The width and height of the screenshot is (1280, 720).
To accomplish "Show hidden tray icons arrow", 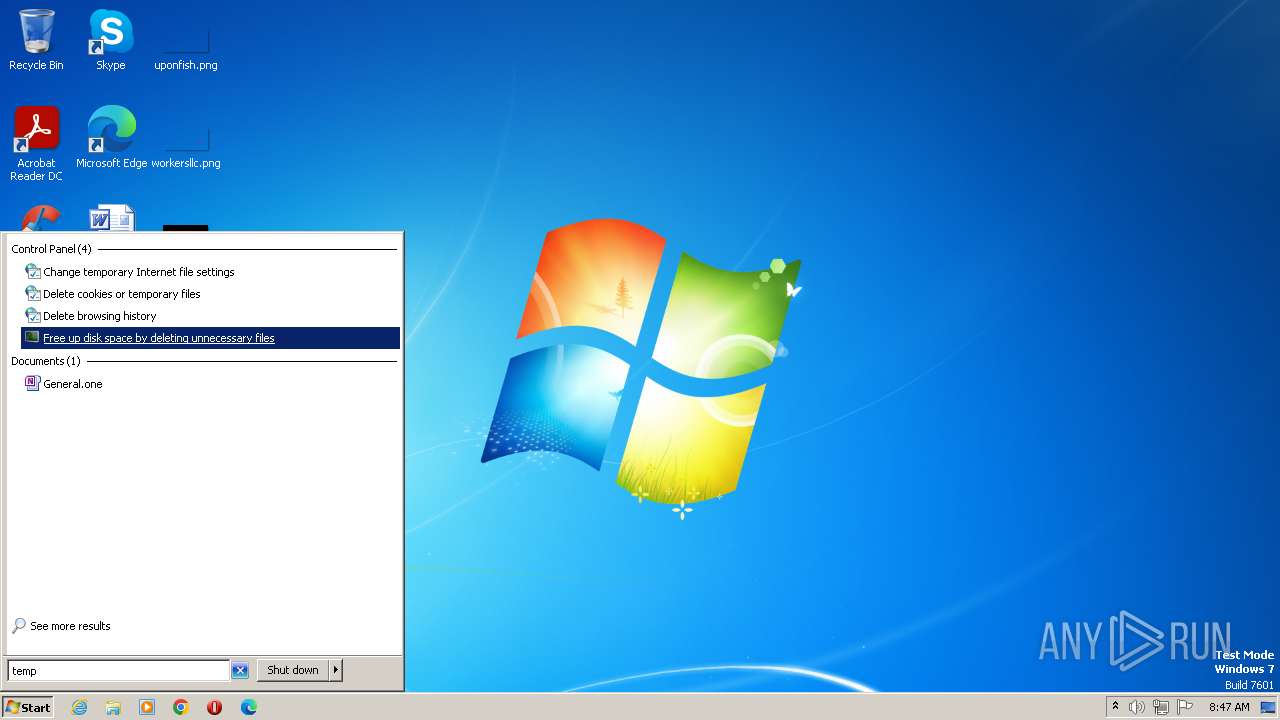I will tap(1115, 707).
